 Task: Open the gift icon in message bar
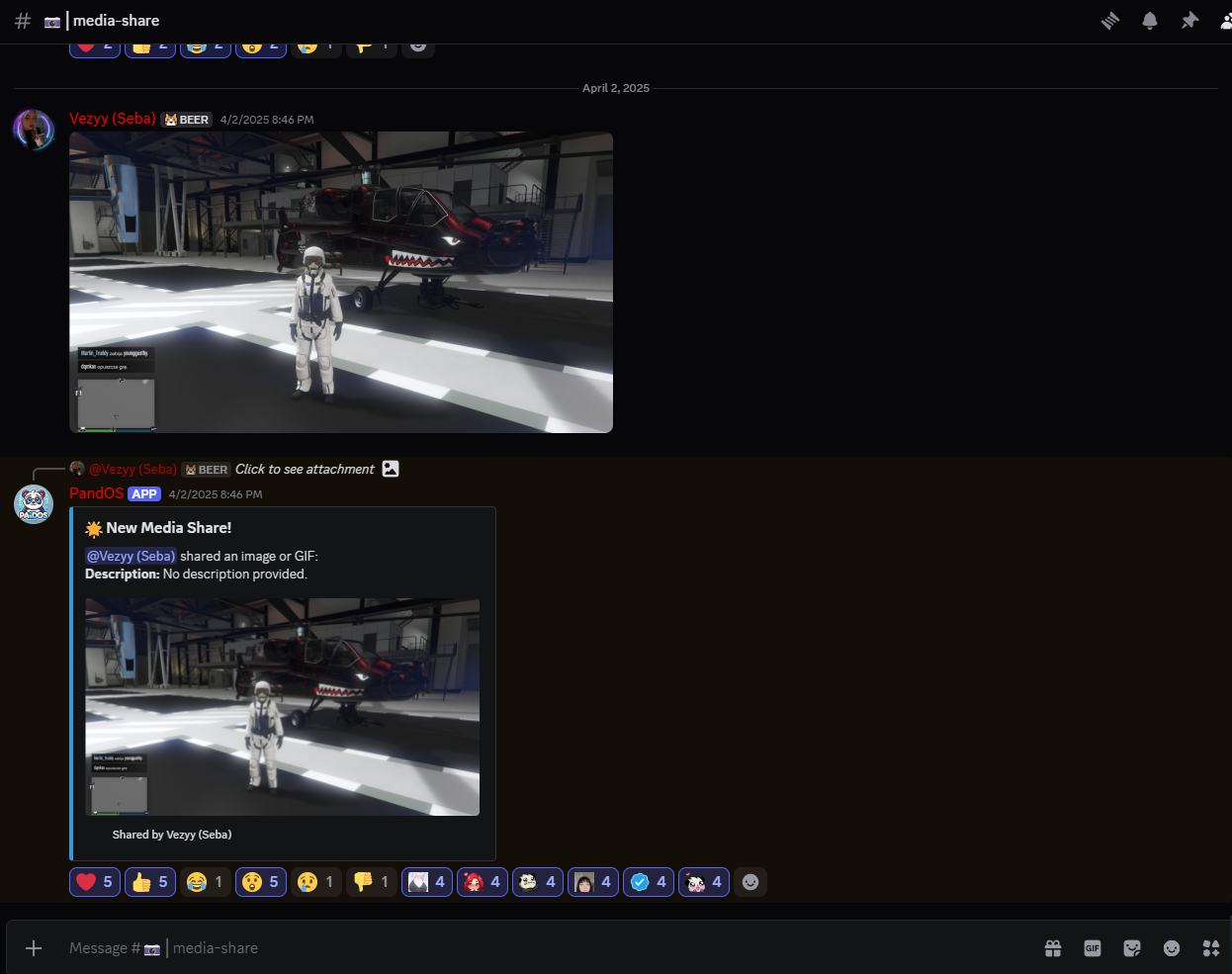tap(1053, 948)
